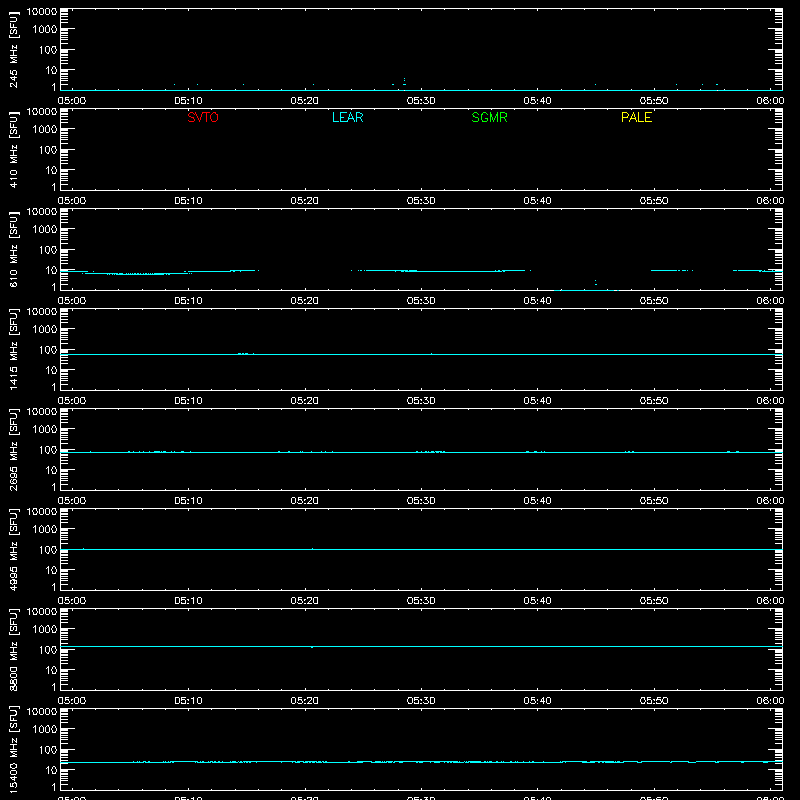Click the 8800 MHz [SFU] axis title
The image size is (800, 800).
(13, 650)
